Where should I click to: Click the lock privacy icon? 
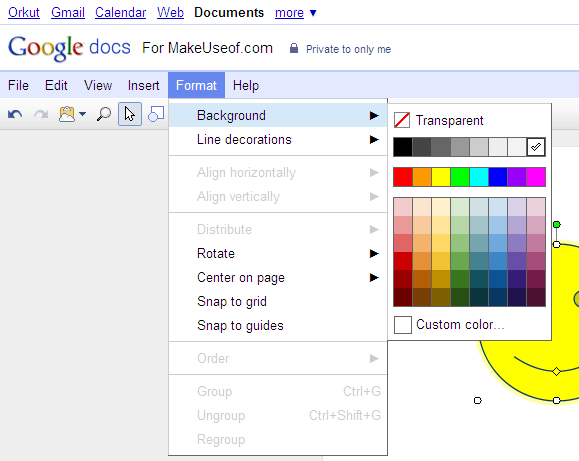[294, 48]
